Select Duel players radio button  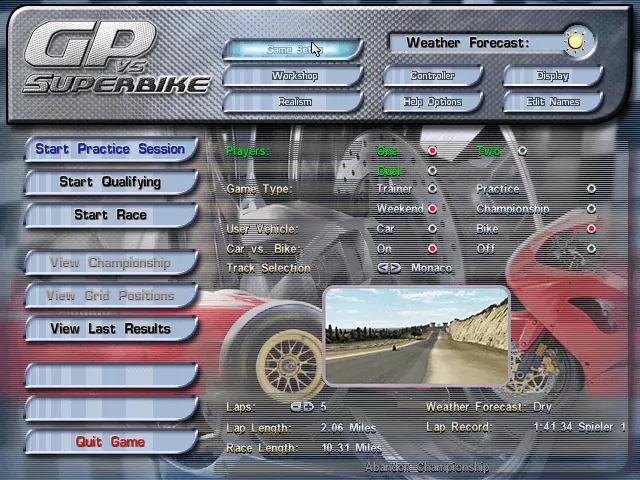point(432,171)
